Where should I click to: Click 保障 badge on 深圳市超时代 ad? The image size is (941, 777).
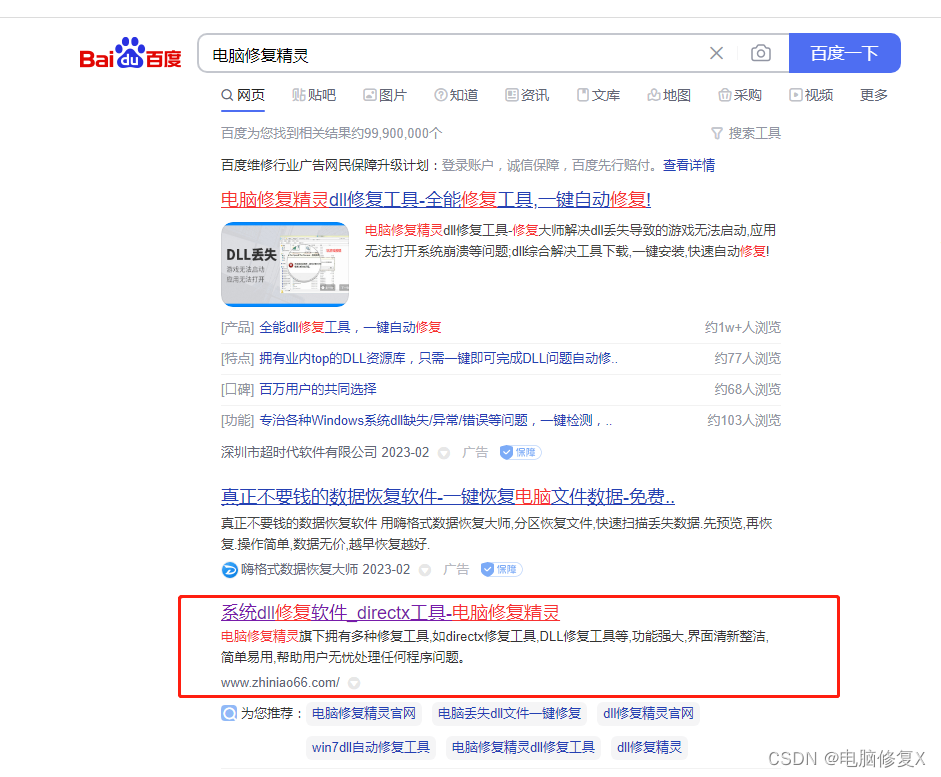520,452
